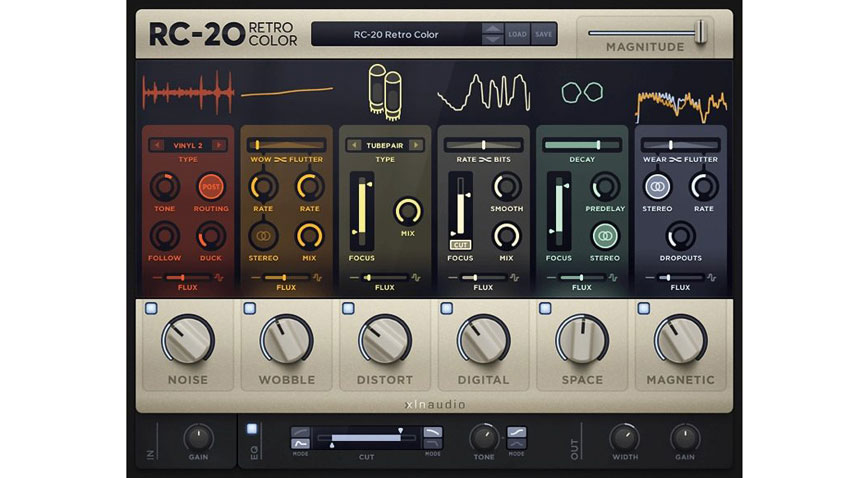Select next Noise type after VINYL 2
Screen dimensions: 850x478
(x=219, y=145)
